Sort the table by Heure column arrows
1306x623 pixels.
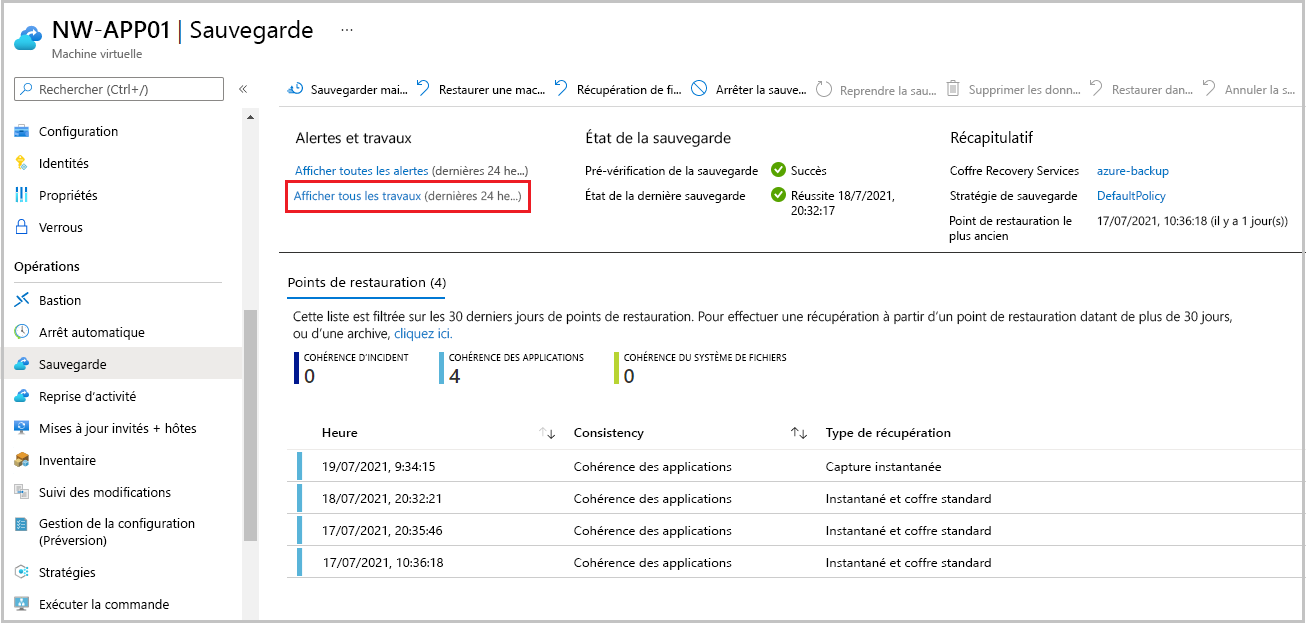tap(547, 433)
